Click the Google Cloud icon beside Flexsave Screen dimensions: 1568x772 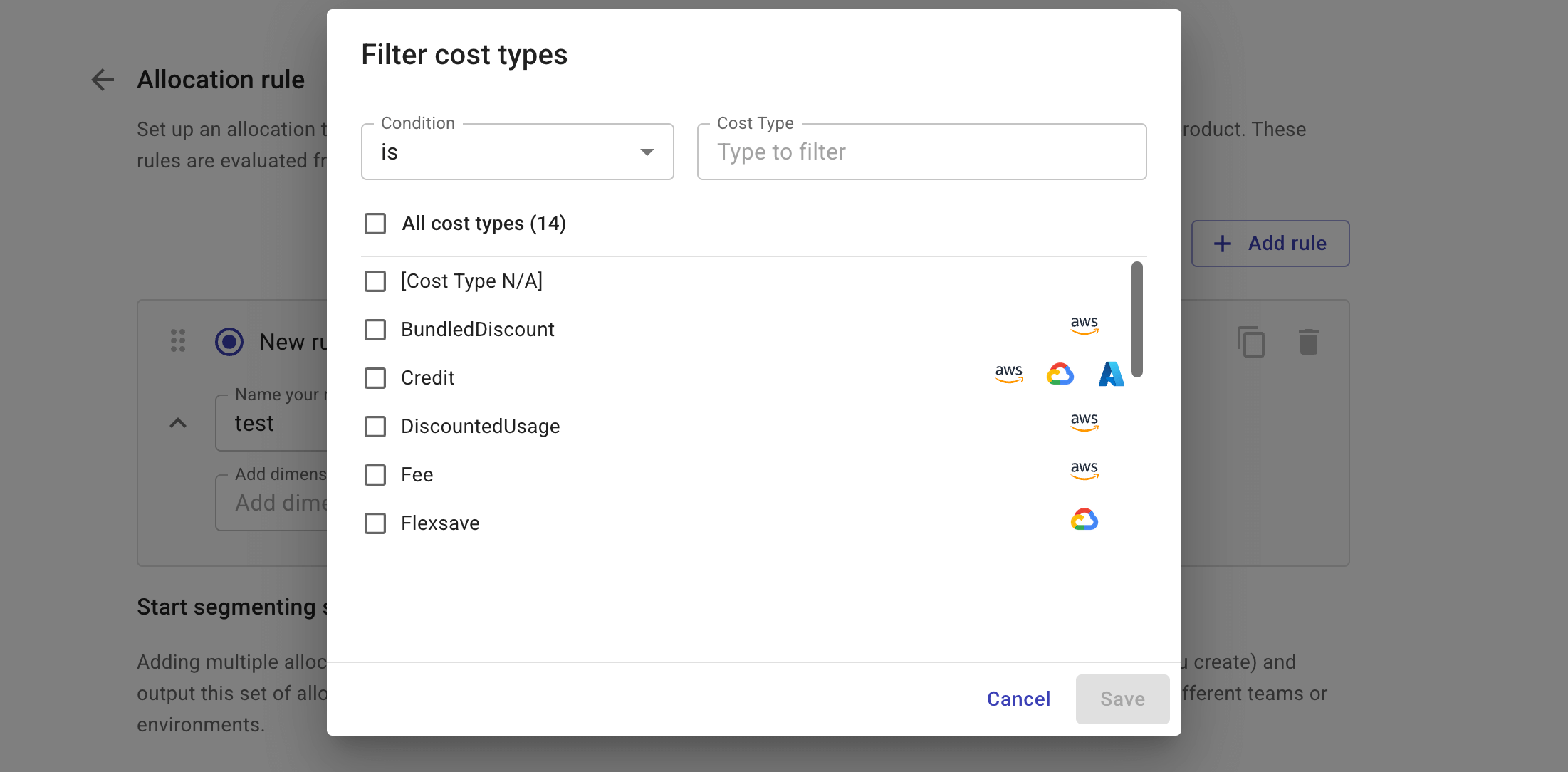[1084, 521]
